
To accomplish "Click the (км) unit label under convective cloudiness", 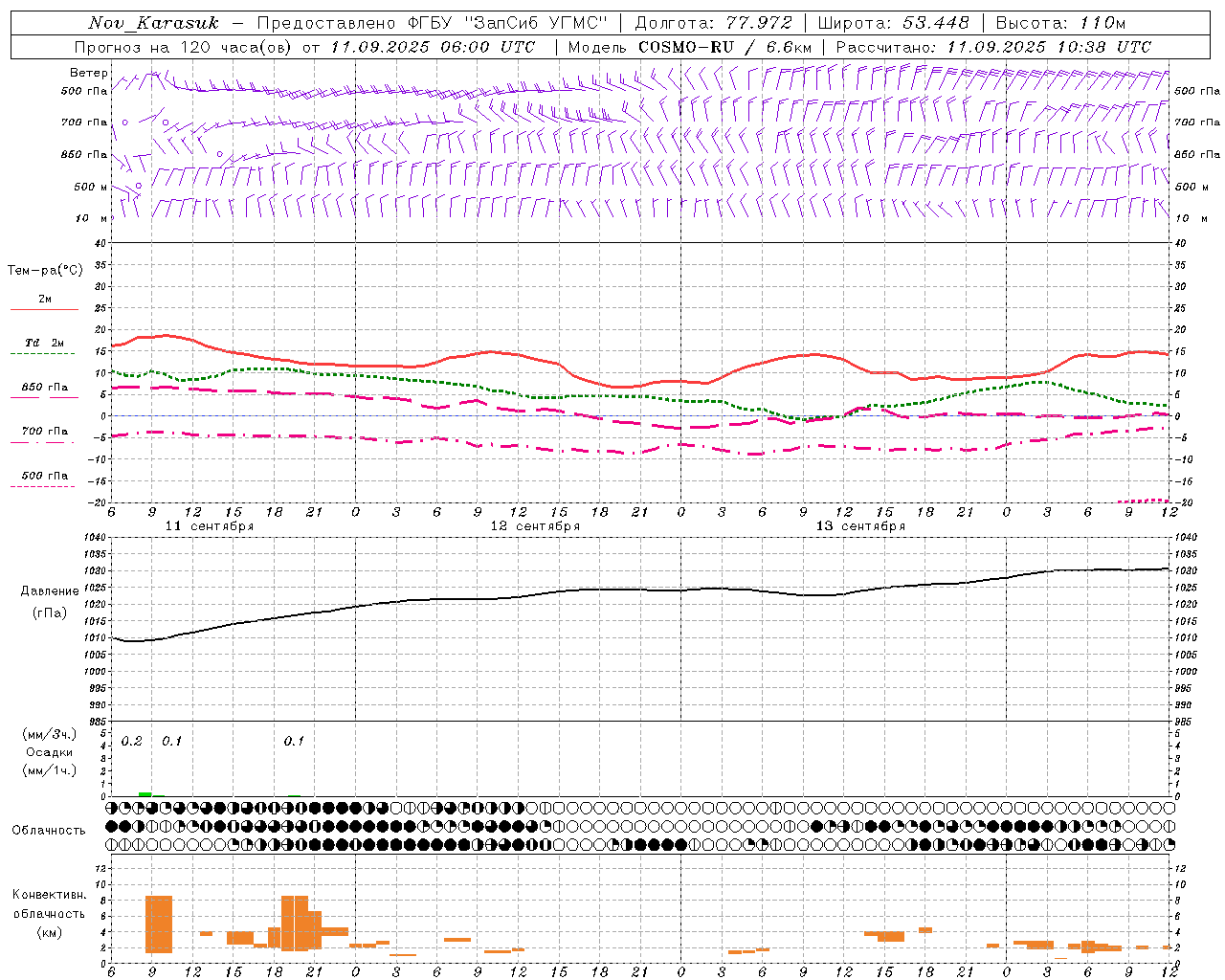I will point(49,932).
